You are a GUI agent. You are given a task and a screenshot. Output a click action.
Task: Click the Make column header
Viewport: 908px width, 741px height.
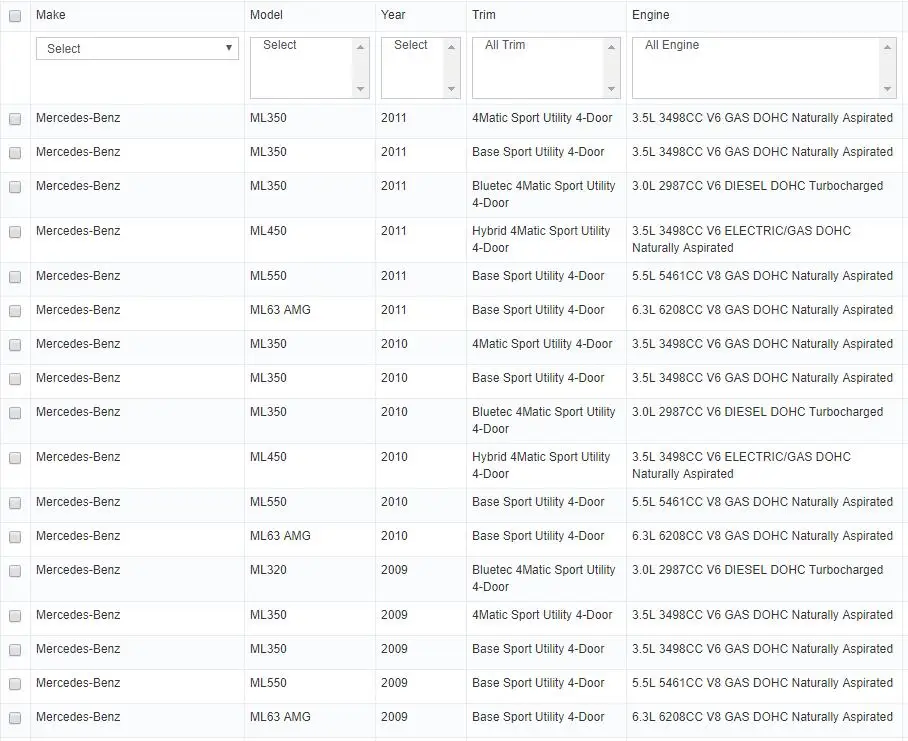tap(50, 15)
